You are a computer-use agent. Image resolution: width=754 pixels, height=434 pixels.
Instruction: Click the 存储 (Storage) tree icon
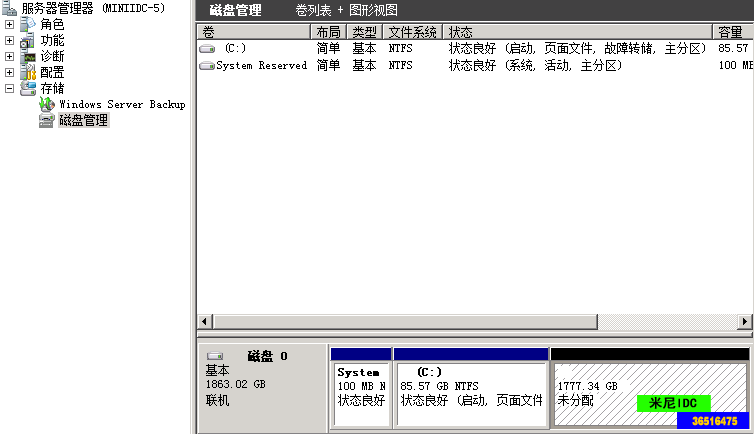[x=28, y=88]
